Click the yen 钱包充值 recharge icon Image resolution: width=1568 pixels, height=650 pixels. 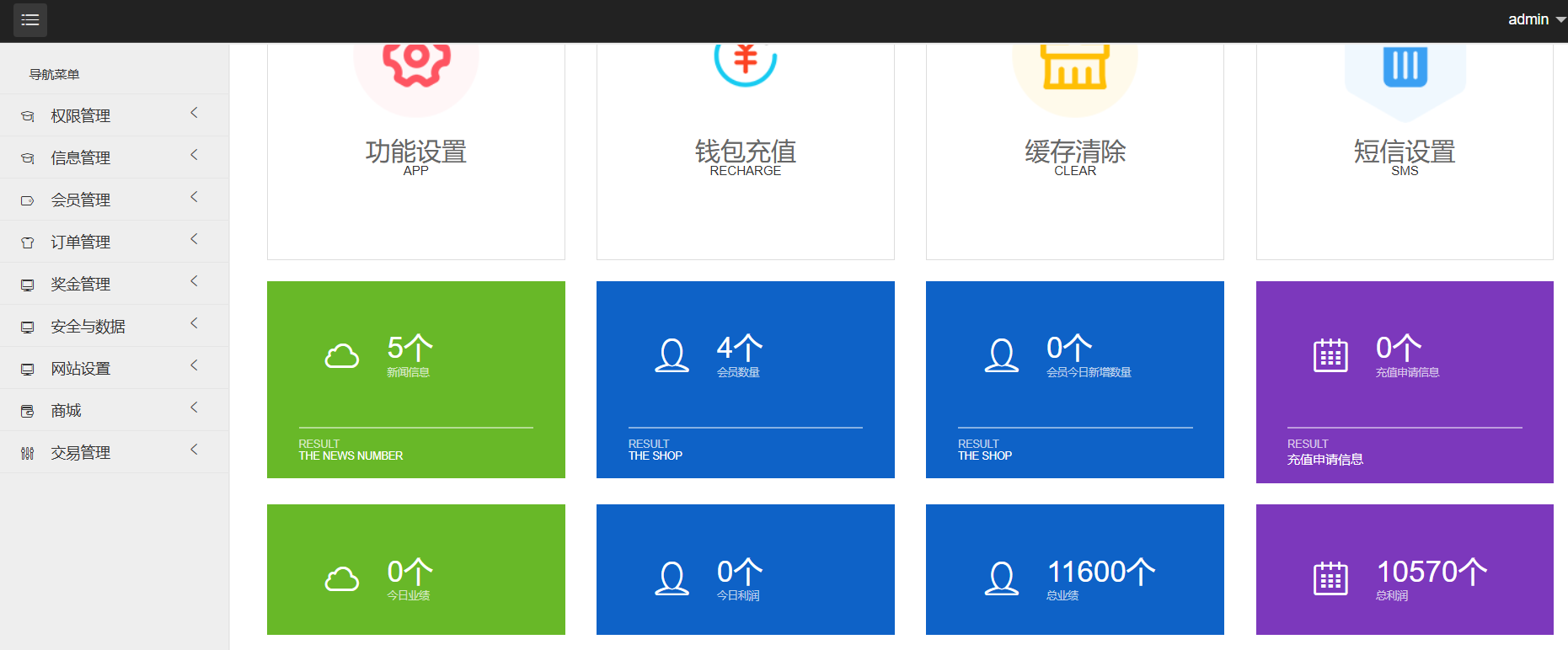[x=746, y=61]
